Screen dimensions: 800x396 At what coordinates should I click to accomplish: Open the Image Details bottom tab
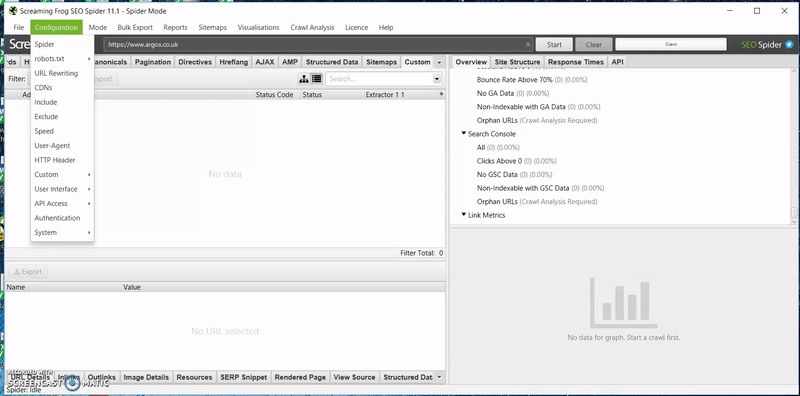(x=146, y=377)
